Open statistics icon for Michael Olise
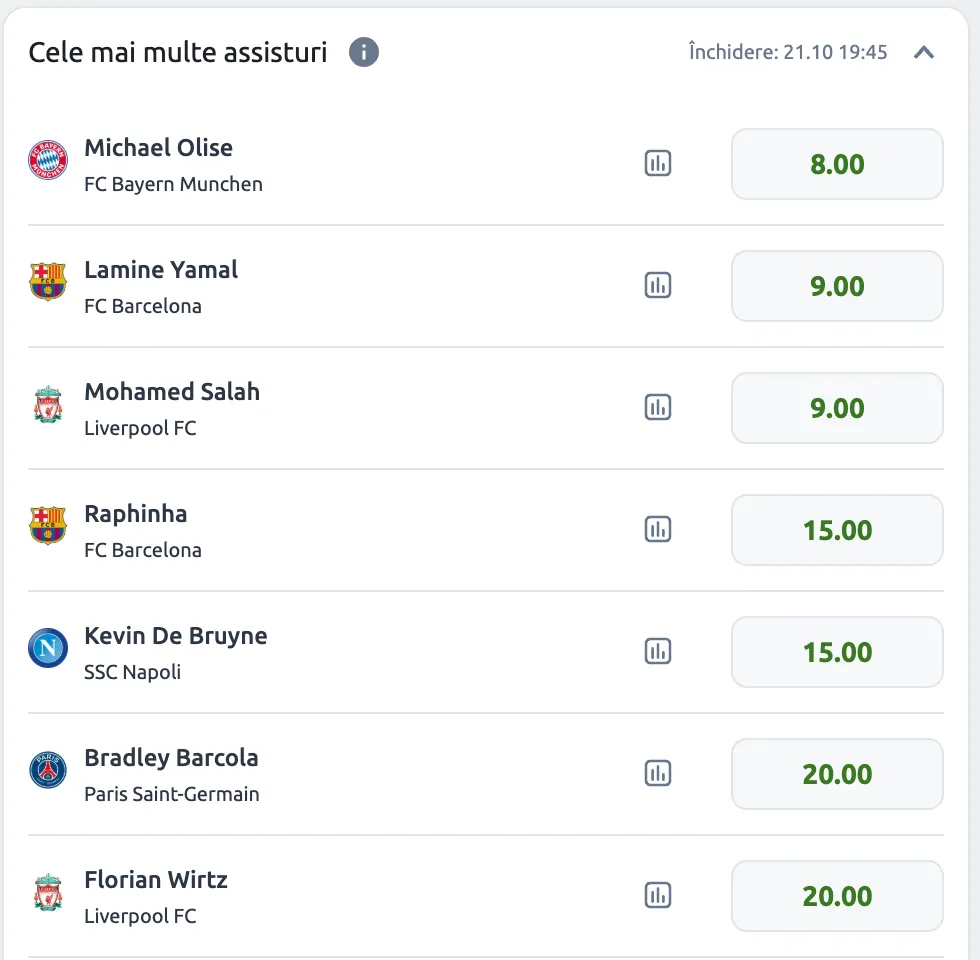This screenshot has width=980, height=960. [x=658, y=164]
